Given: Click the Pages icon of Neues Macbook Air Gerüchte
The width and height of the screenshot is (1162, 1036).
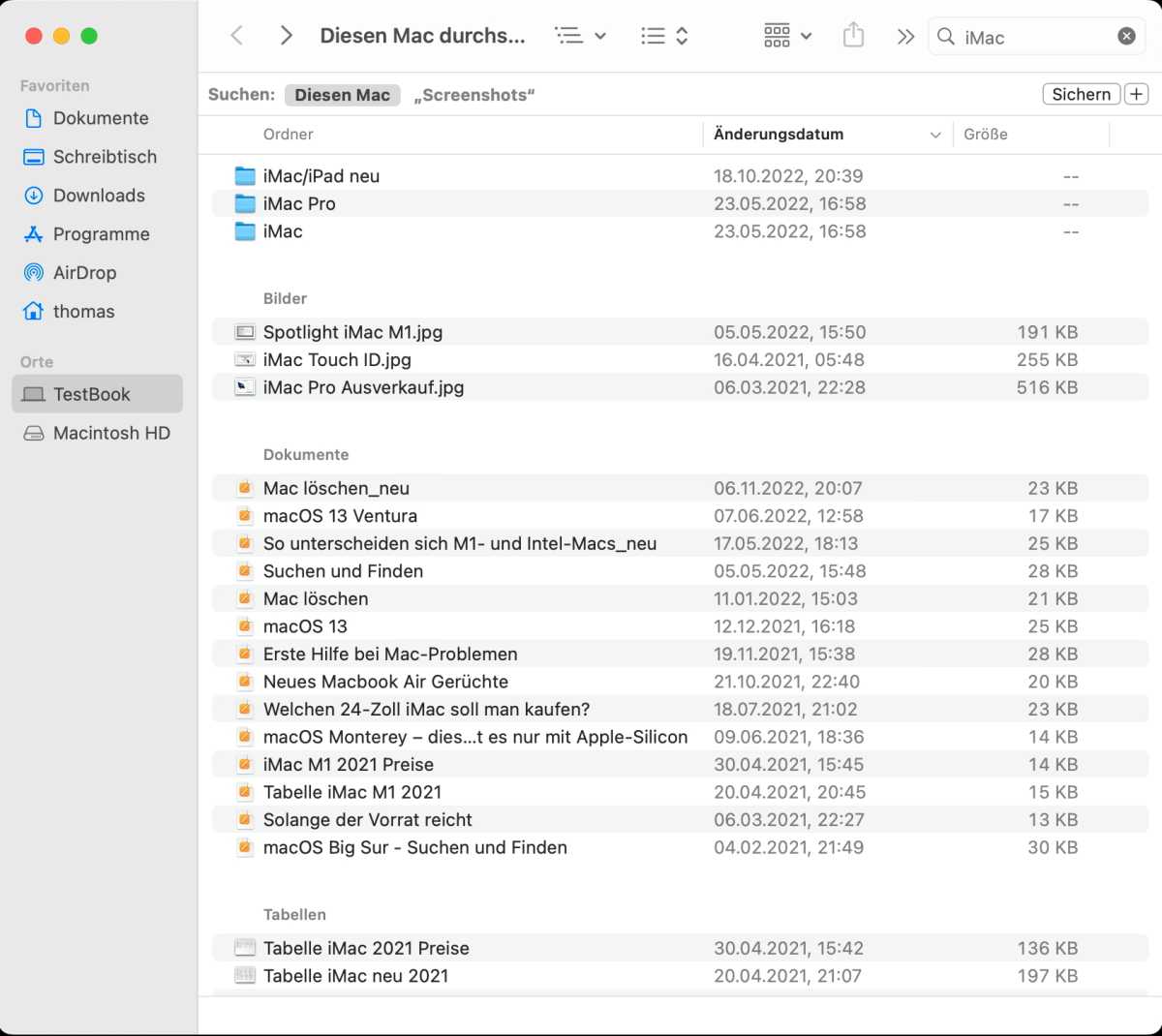Looking at the screenshot, I should (245, 682).
